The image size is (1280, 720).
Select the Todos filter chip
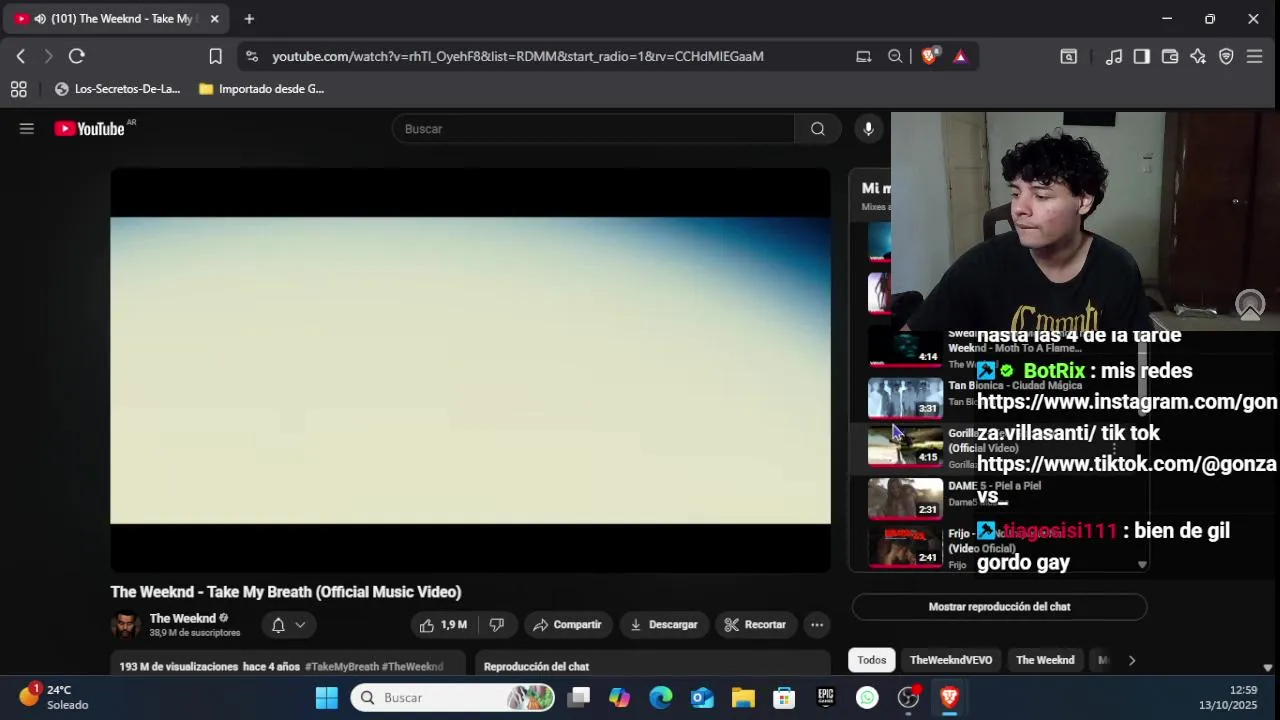tap(871, 660)
